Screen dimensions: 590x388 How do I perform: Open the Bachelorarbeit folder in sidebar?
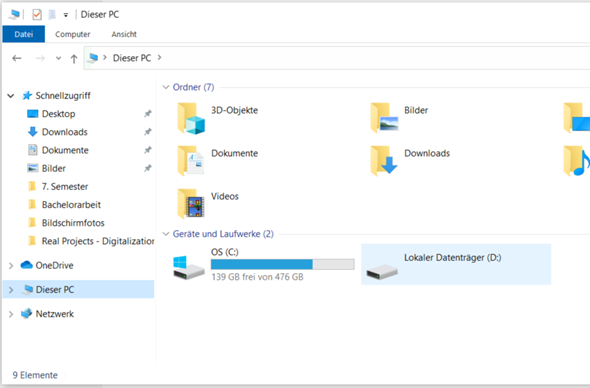[71, 205]
